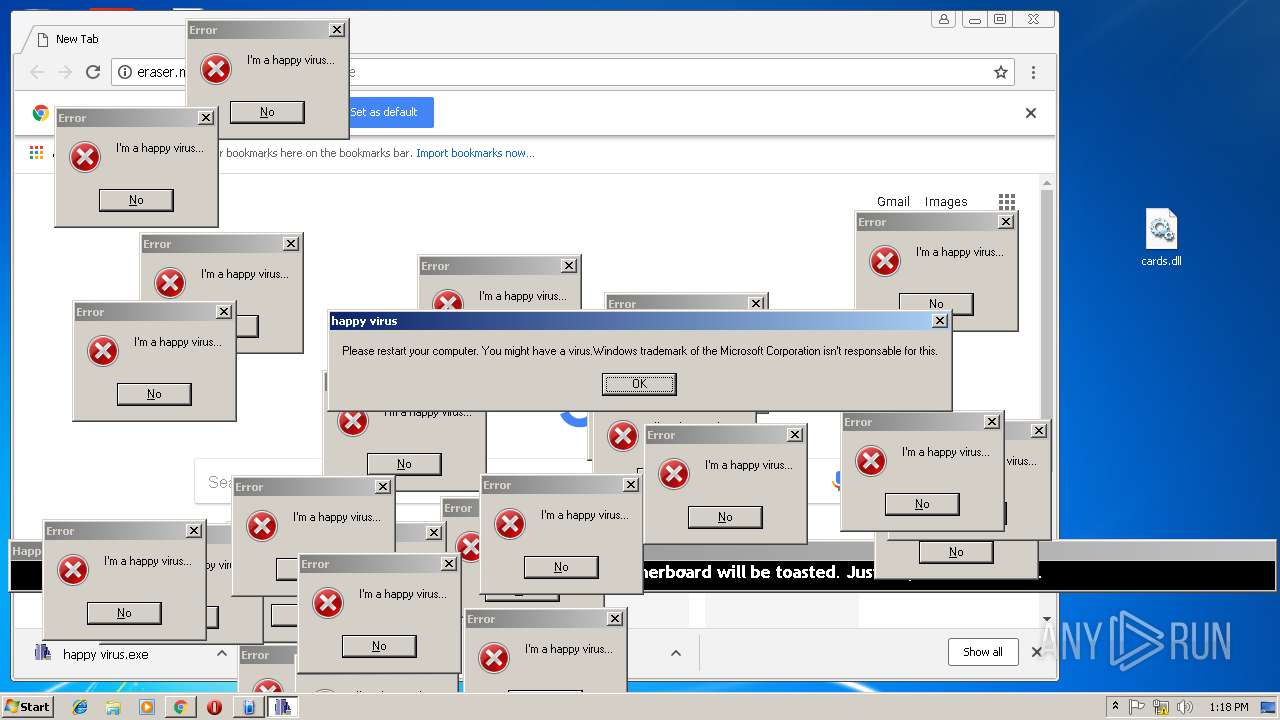Open Gmail link on Google page

point(893,201)
